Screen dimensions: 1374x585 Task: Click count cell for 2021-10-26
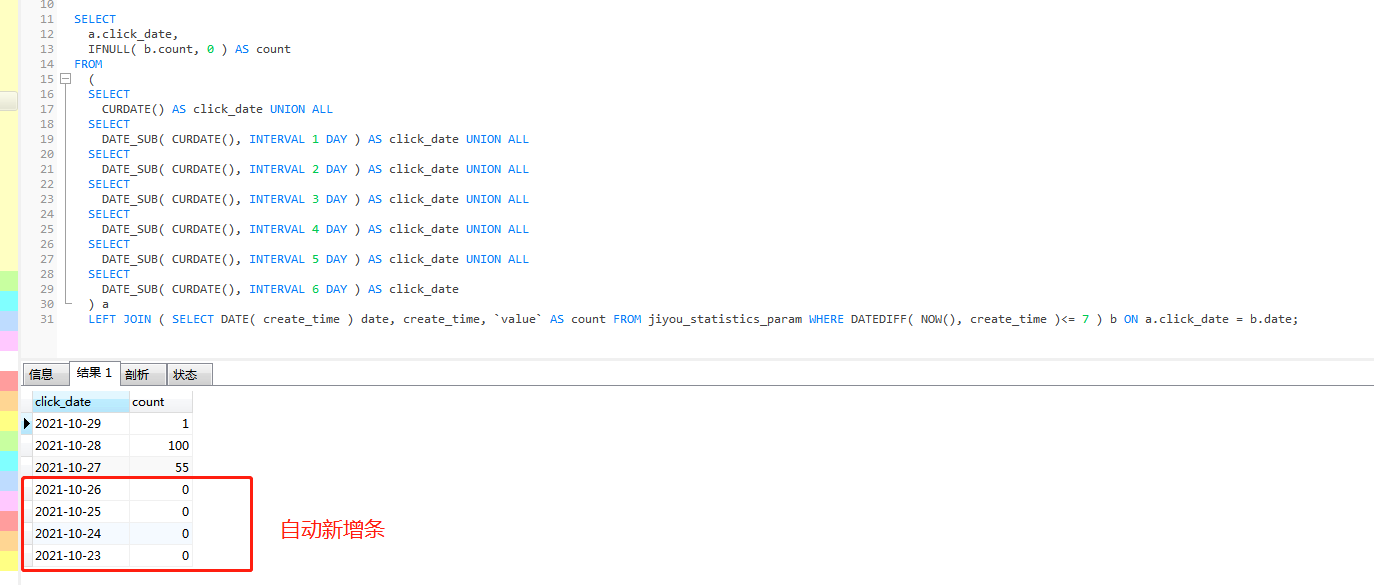coord(161,490)
